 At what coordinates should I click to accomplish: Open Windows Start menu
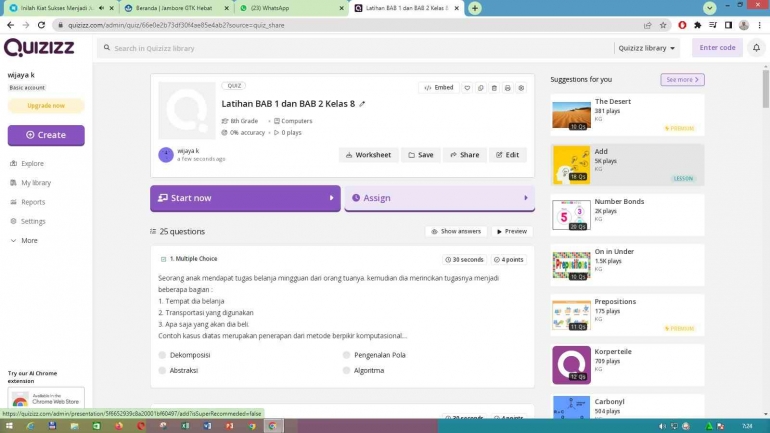(x=9, y=426)
